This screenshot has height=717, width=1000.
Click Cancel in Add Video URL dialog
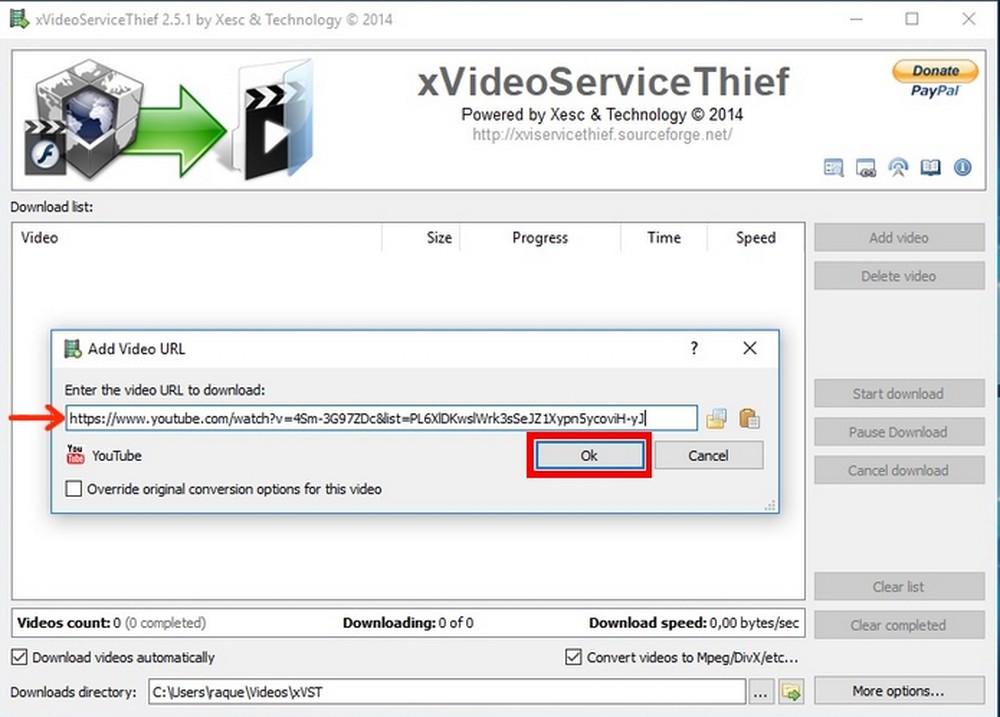[709, 455]
